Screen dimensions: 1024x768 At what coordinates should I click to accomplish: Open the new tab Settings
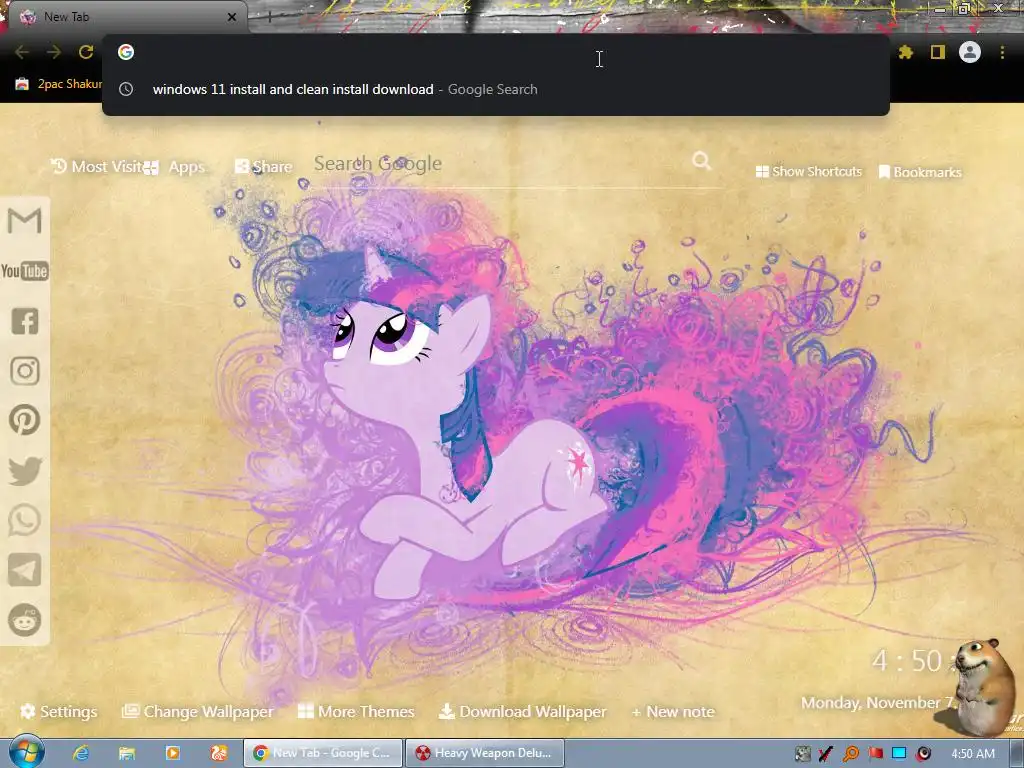click(x=59, y=711)
